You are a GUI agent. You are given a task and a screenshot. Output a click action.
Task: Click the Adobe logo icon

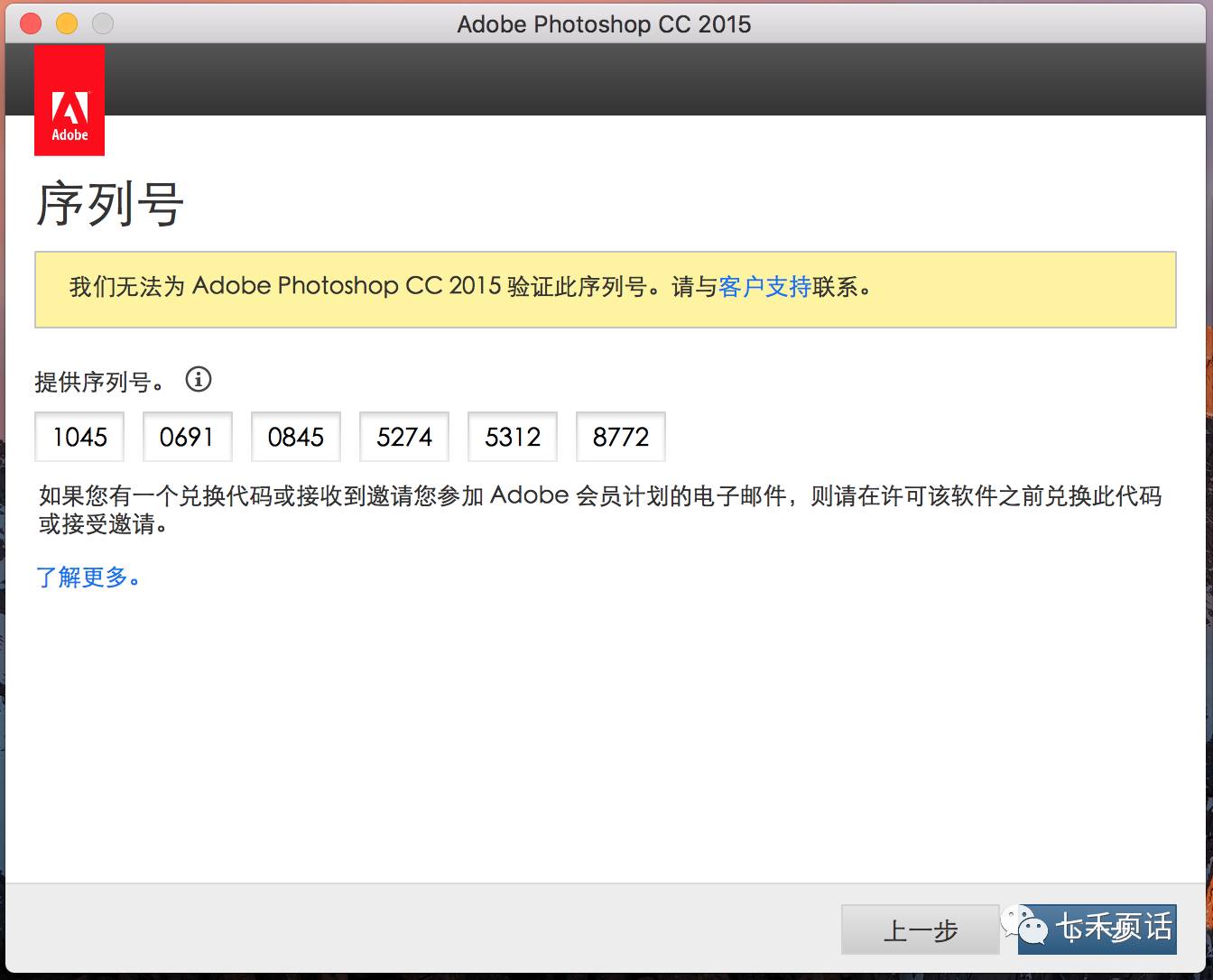(x=69, y=100)
